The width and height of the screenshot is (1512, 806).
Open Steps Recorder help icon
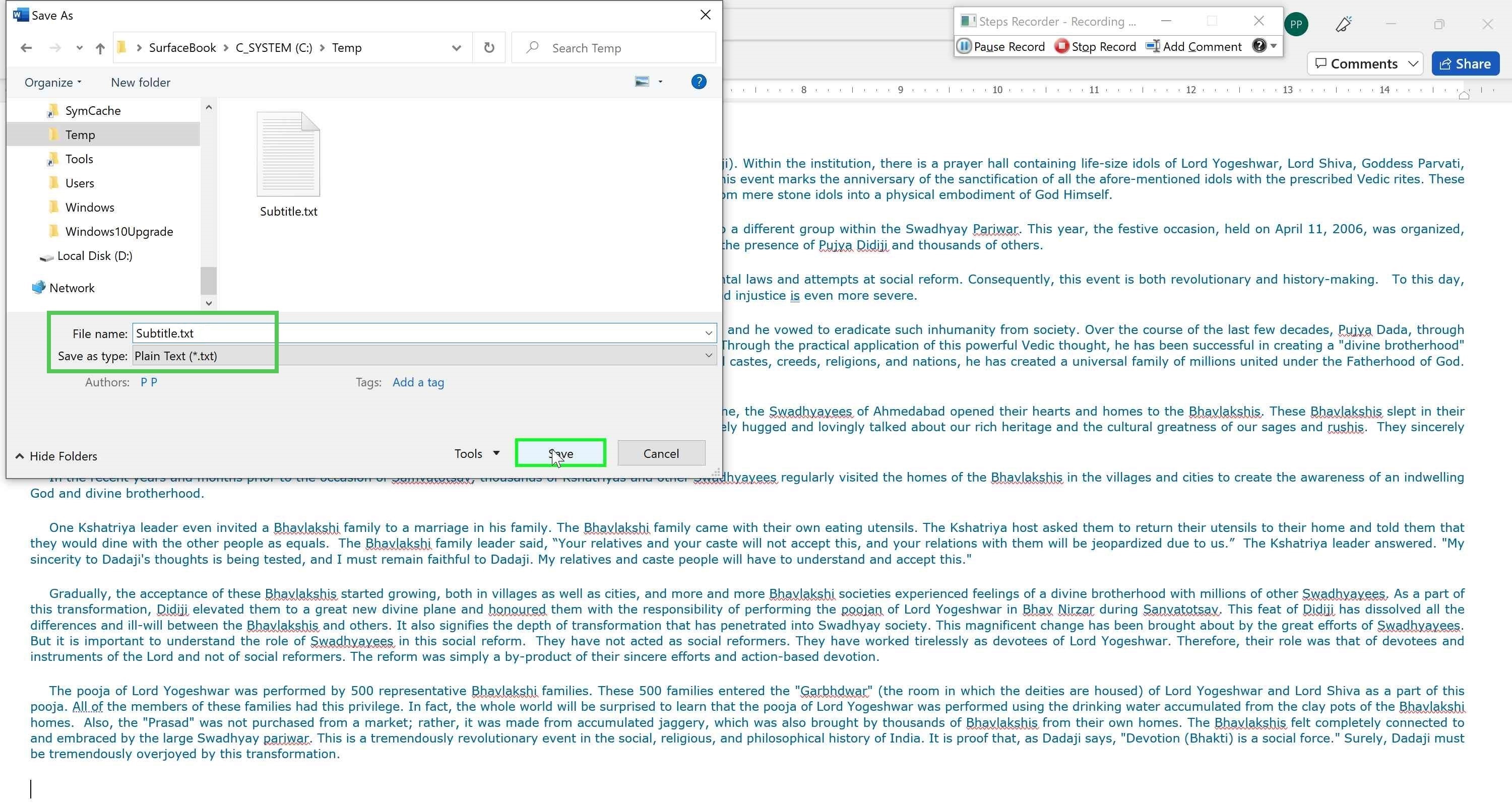click(x=1259, y=46)
